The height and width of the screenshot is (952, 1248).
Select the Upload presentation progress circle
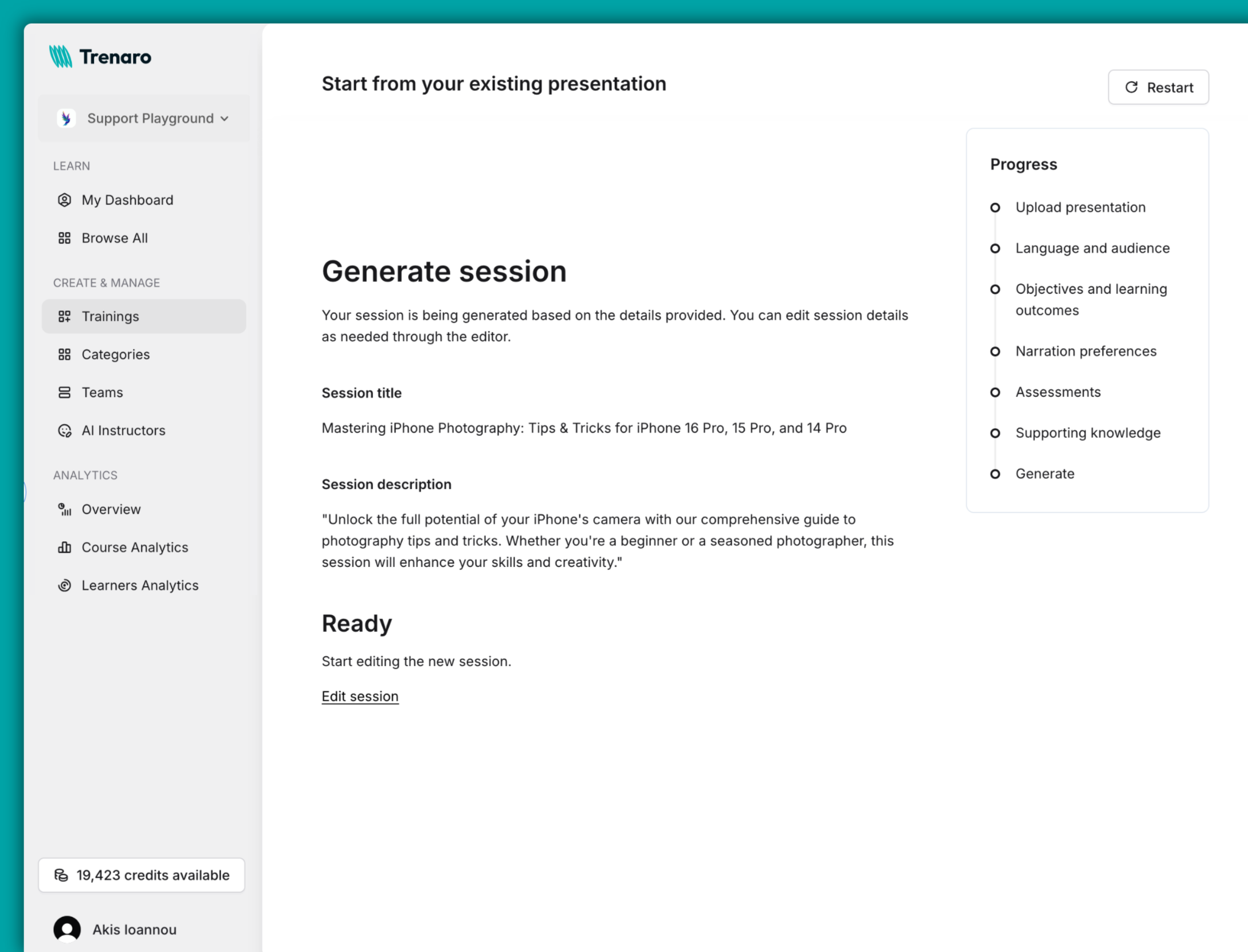click(x=995, y=207)
